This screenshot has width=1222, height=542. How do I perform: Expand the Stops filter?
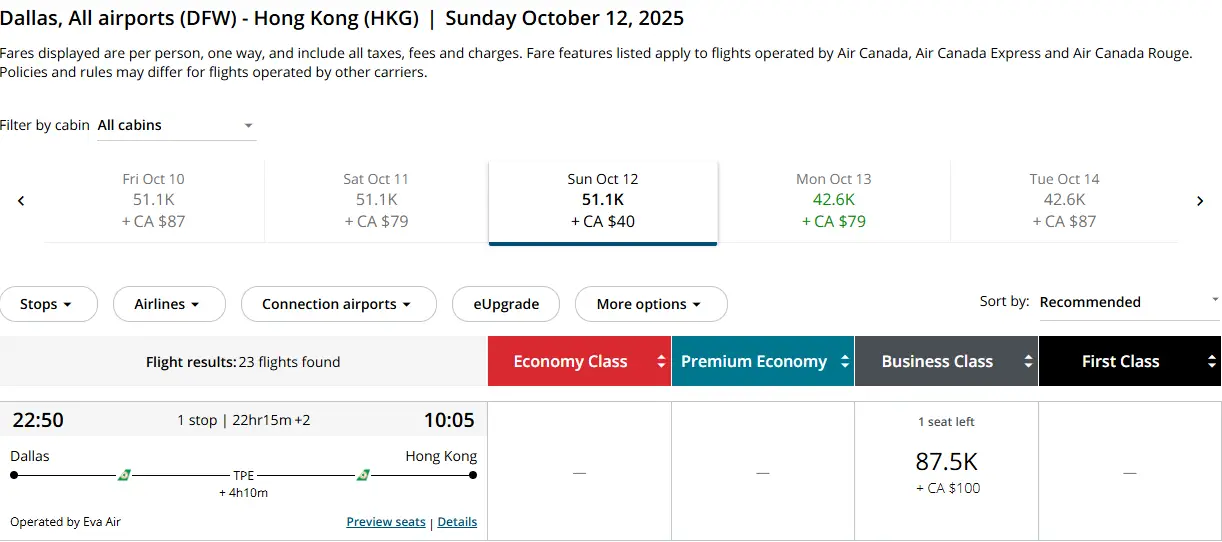click(x=48, y=304)
